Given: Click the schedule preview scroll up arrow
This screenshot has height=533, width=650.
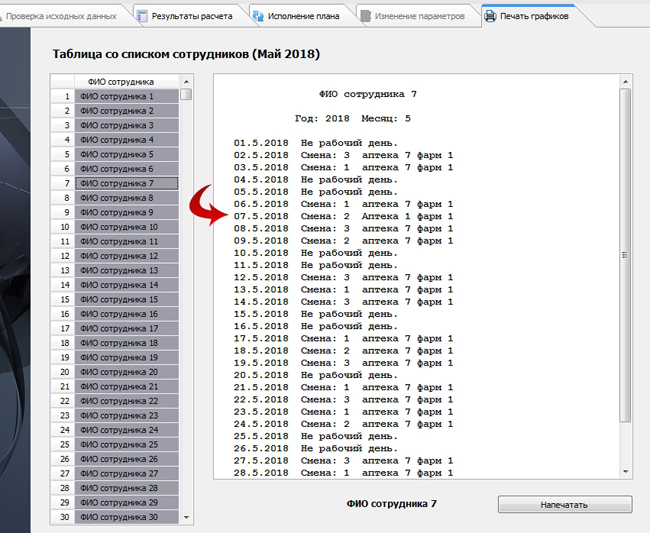Looking at the screenshot, I should click(x=625, y=82).
